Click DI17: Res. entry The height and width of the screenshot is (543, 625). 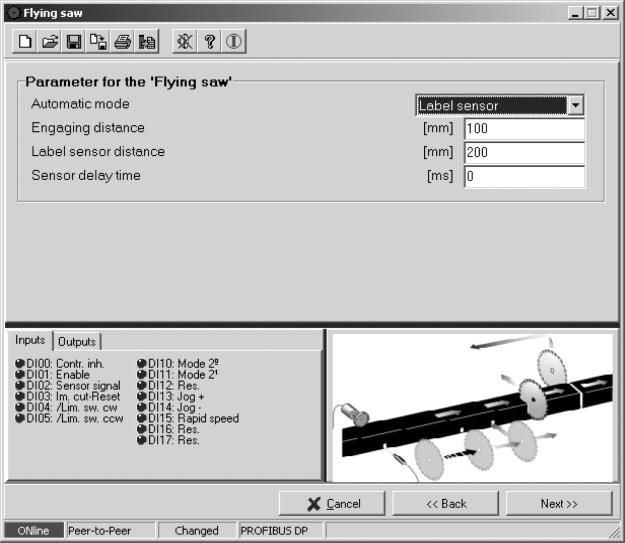[168, 440]
